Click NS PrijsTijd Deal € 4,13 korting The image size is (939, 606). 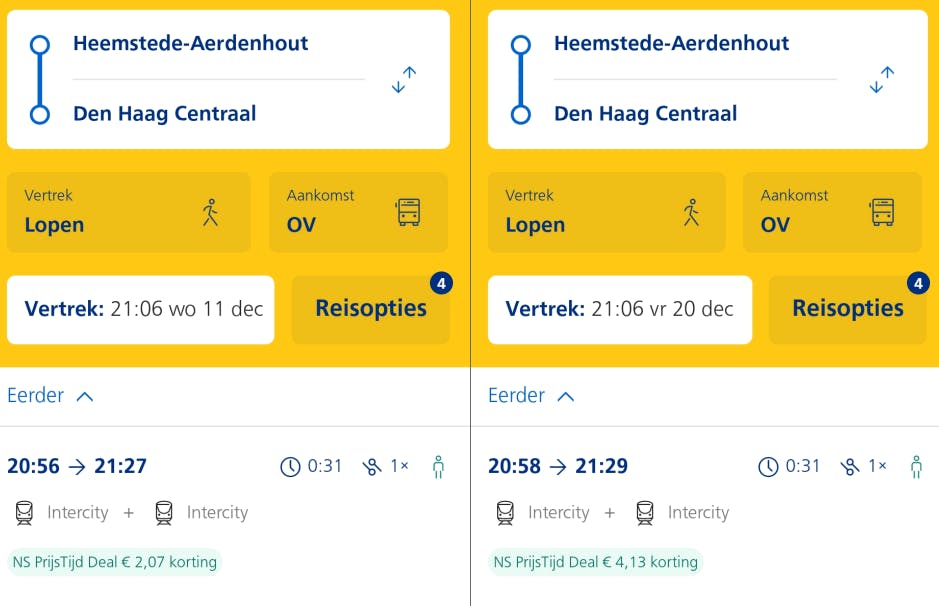click(x=595, y=562)
